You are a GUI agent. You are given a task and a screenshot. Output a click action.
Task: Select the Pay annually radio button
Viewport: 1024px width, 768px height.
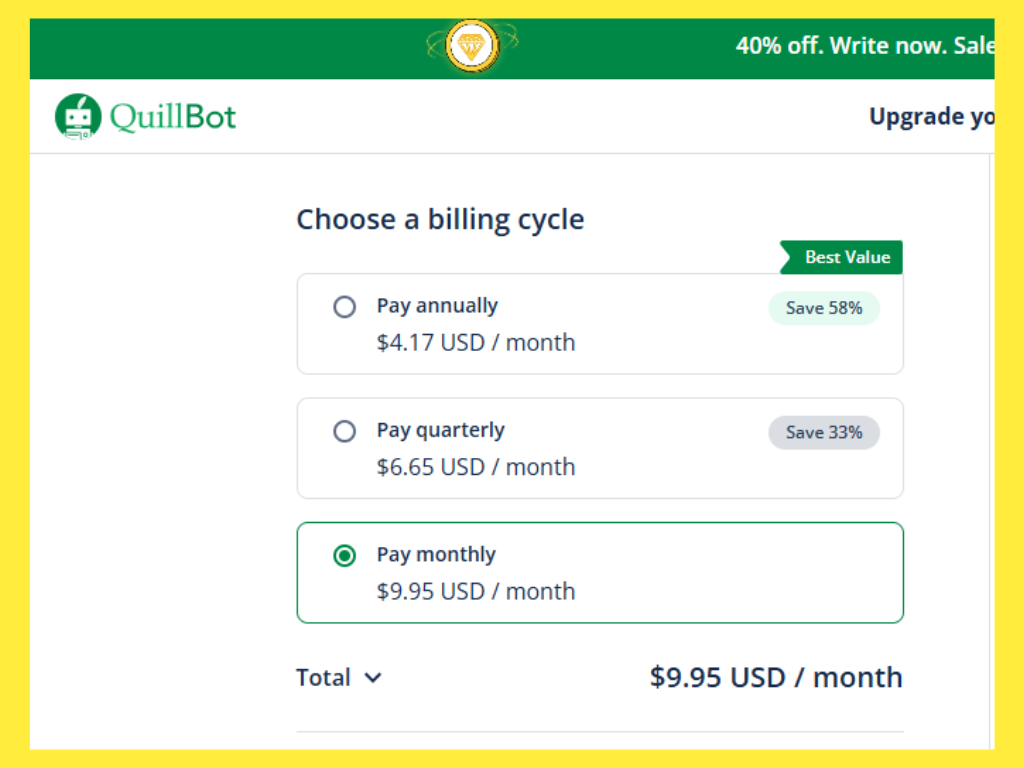pyautogui.click(x=344, y=307)
